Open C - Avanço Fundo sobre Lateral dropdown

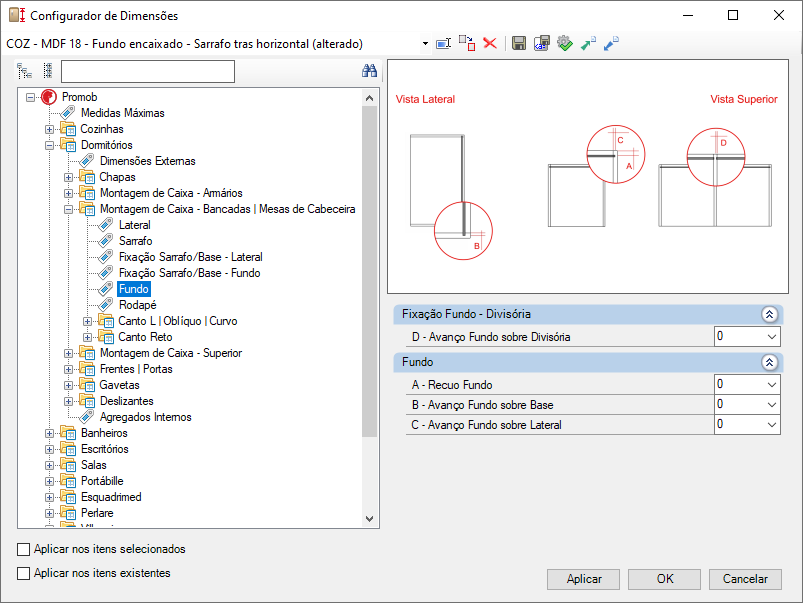tap(772, 424)
